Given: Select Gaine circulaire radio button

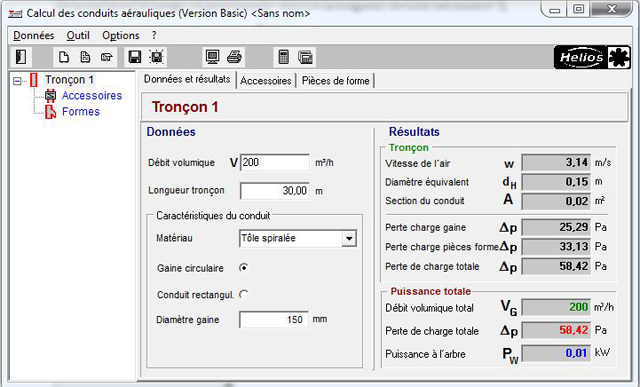Looking at the screenshot, I should (x=244, y=268).
